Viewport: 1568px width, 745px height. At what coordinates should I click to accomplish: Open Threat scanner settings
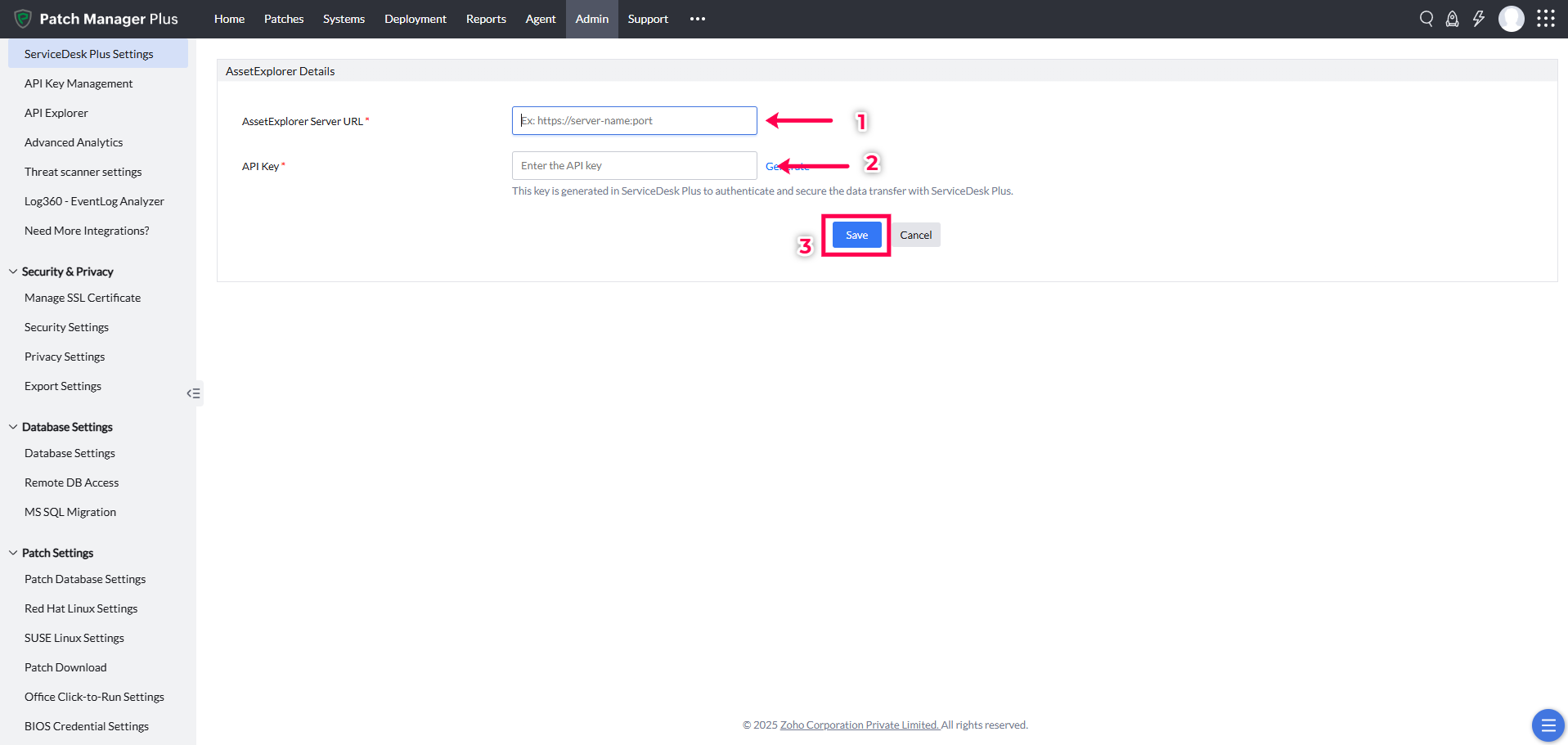(83, 172)
